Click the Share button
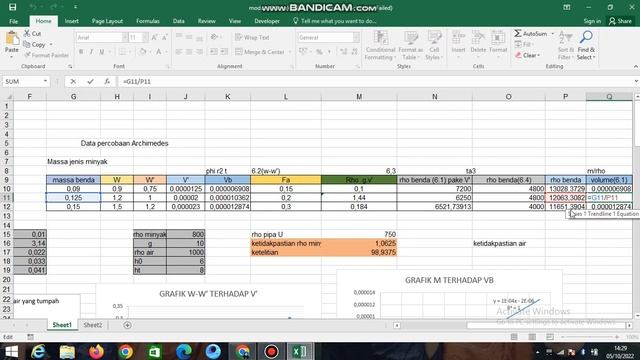The height and width of the screenshot is (360, 640). click(x=620, y=21)
